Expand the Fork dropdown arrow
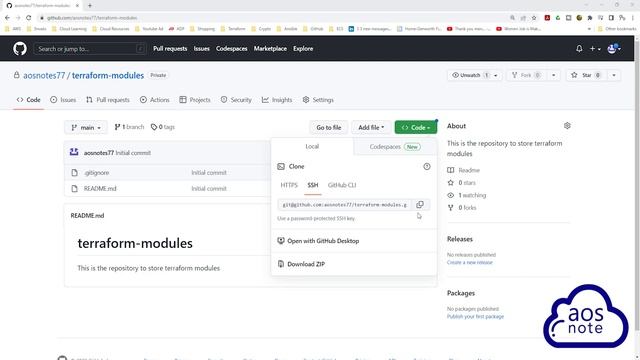This screenshot has width=640, height=360. pos(553,75)
